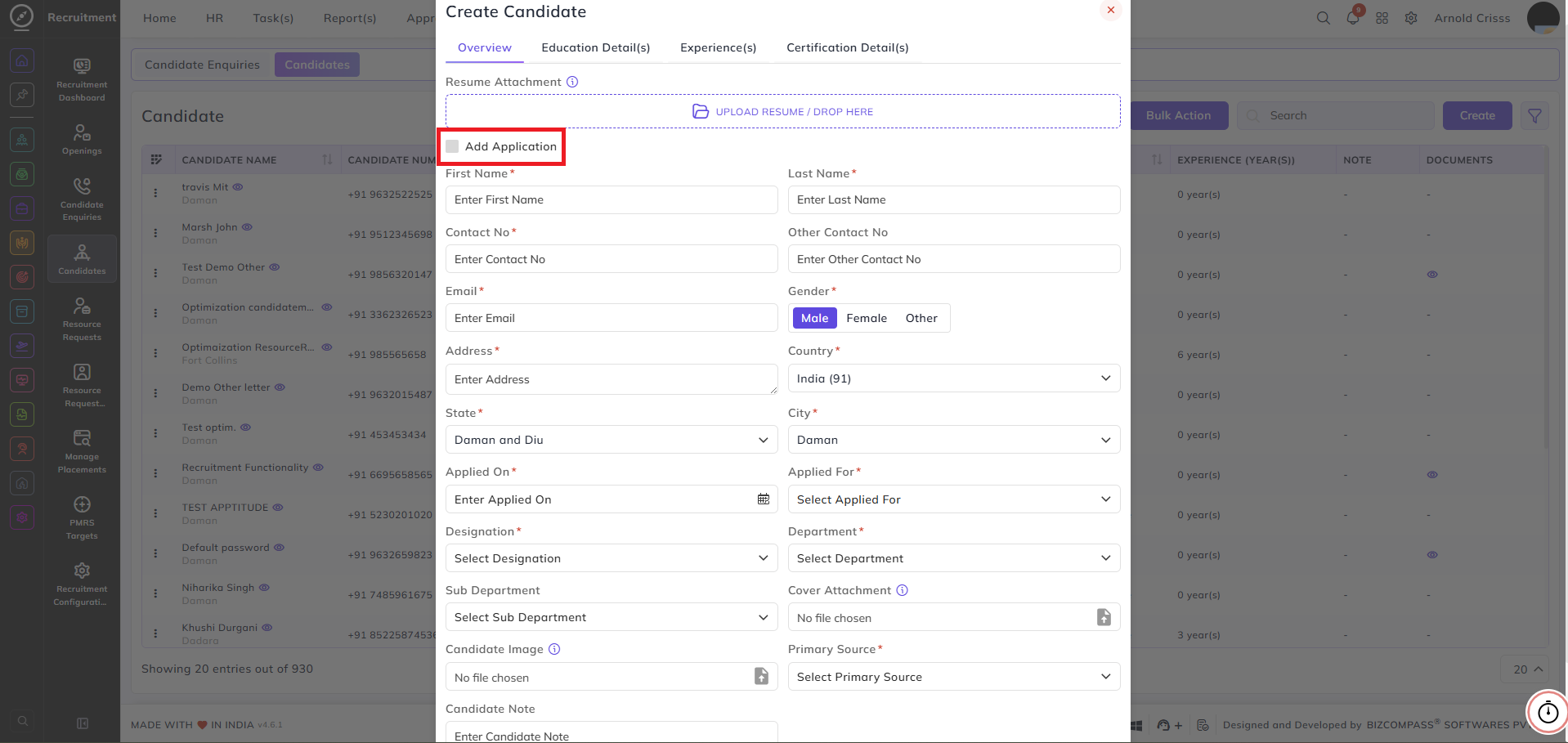This screenshot has height=743, width=1568.
Task: Click the First Name input field
Action: (x=611, y=199)
